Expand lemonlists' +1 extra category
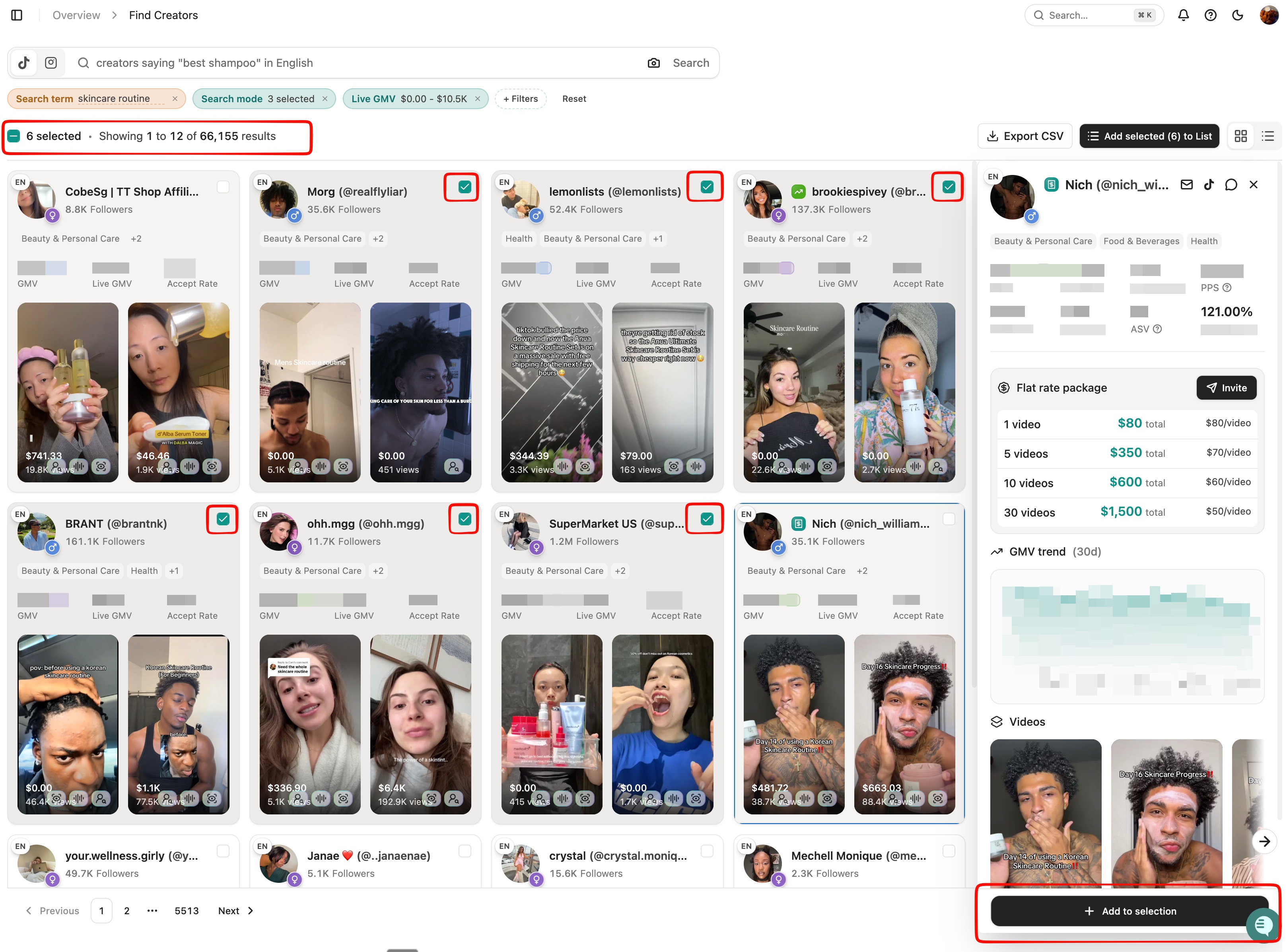1287x952 pixels. click(x=658, y=239)
